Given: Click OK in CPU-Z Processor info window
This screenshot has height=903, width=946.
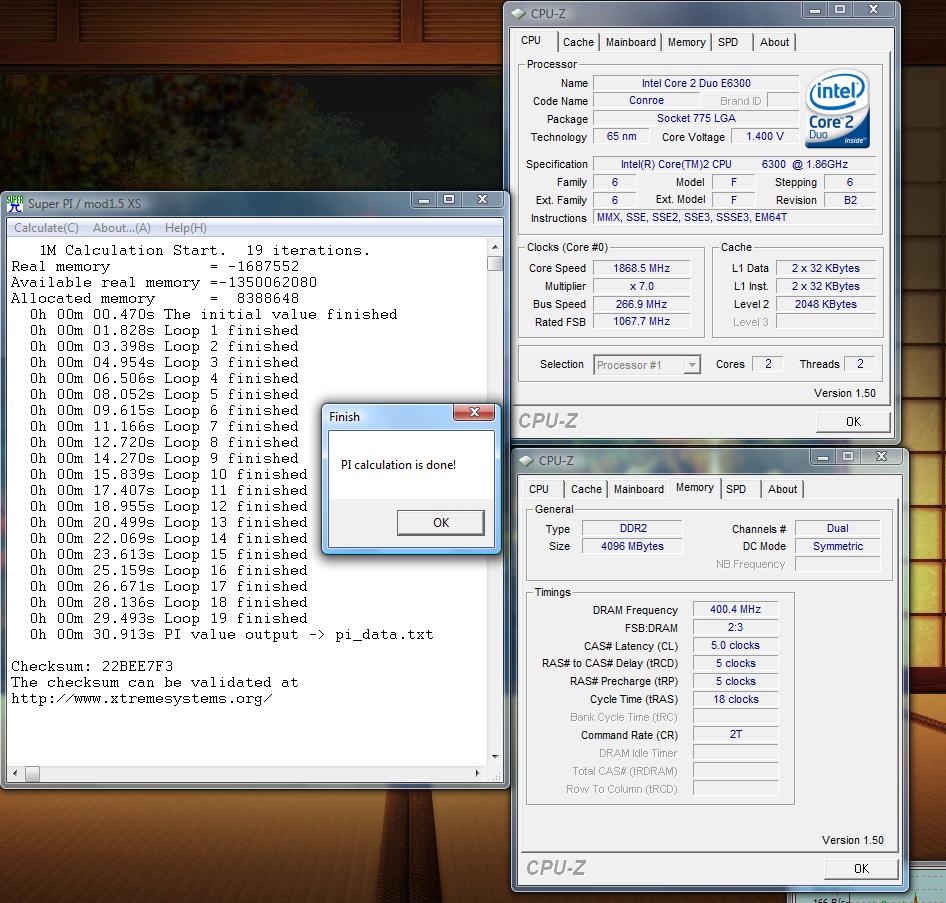Looking at the screenshot, I should [x=852, y=421].
